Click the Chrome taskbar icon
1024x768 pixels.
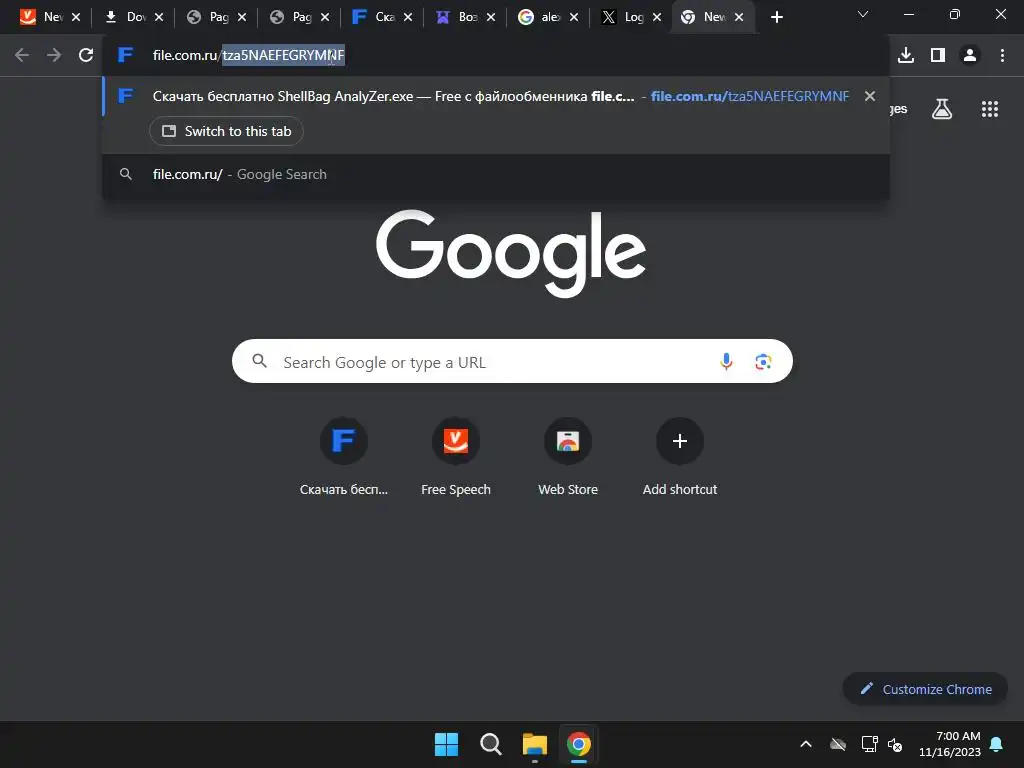[x=579, y=744]
